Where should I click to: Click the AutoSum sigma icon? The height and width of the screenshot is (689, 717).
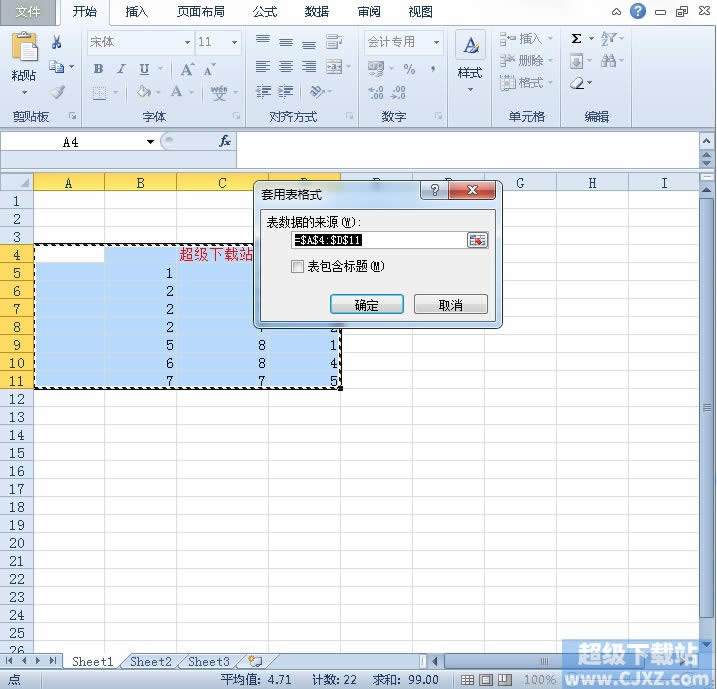pos(576,39)
